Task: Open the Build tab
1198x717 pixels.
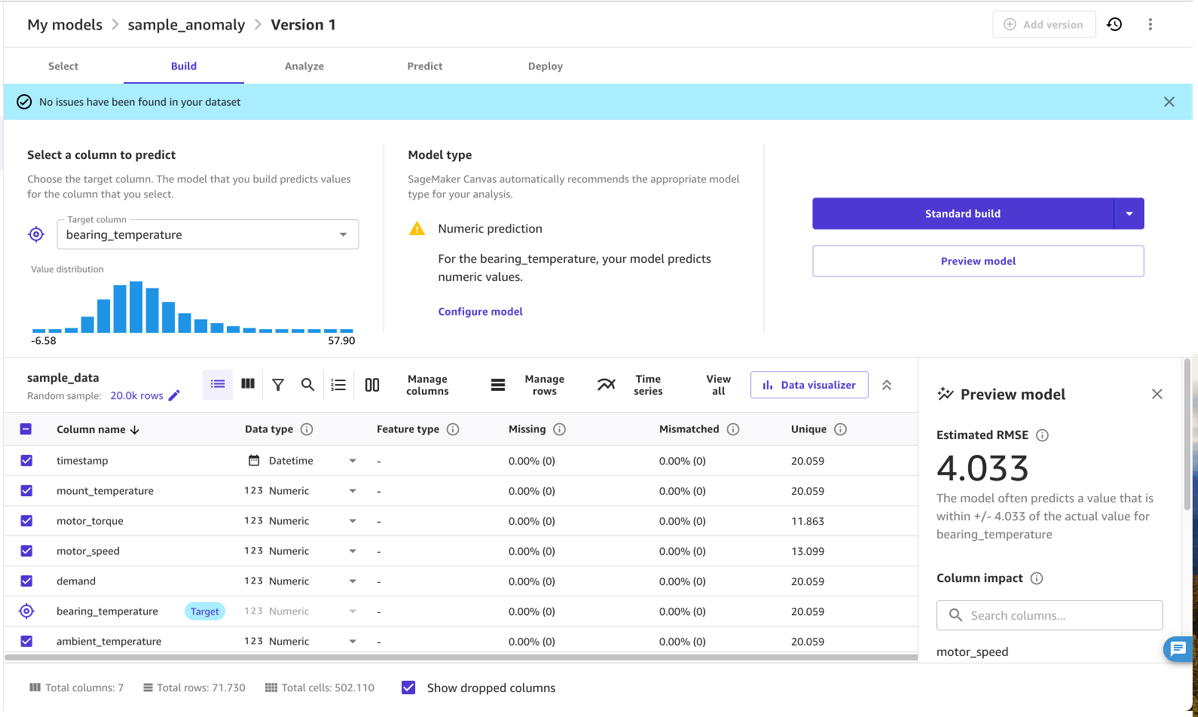Action: [183, 67]
